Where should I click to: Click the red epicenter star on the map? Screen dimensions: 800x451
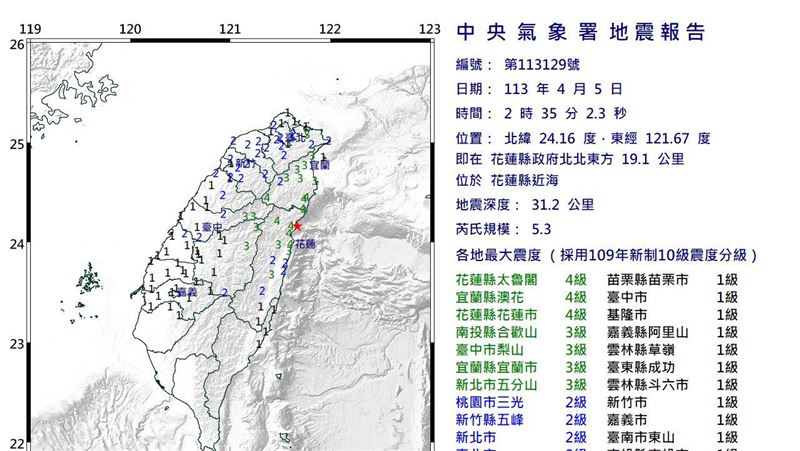pyautogui.click(x=297, y=226)
